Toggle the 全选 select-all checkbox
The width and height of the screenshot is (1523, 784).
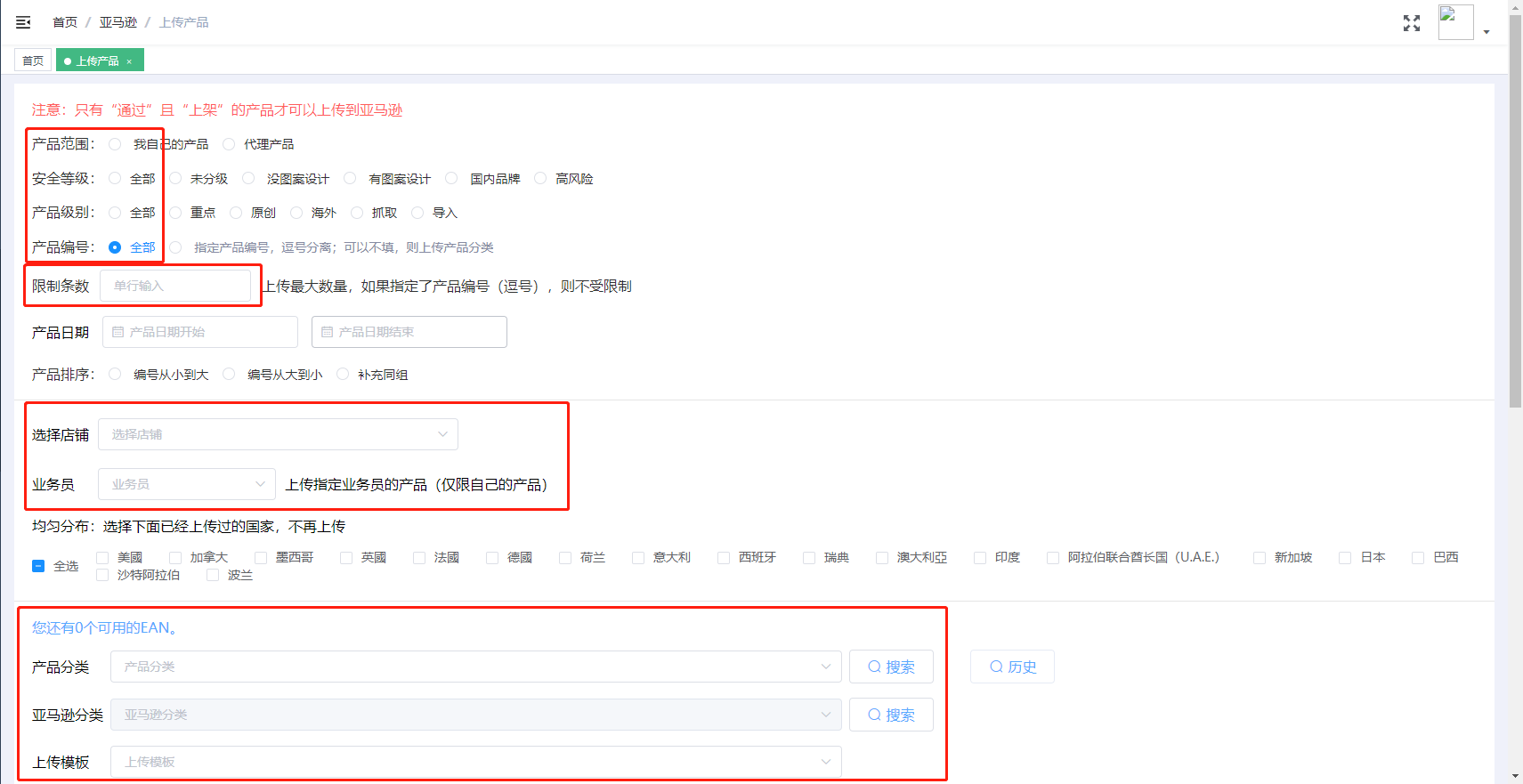tap(38, 566)
